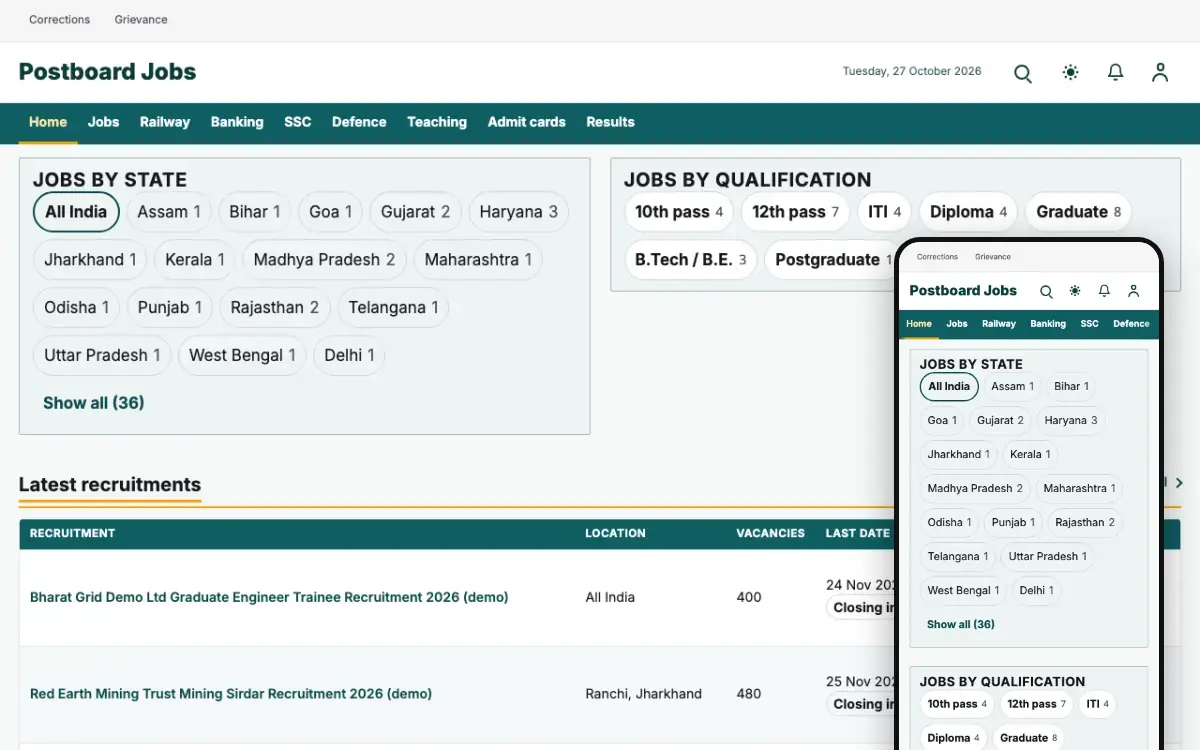Open search in the desktop header
The width and height of the screenshot is (1200, 750).
click(x=1023, y=73)
